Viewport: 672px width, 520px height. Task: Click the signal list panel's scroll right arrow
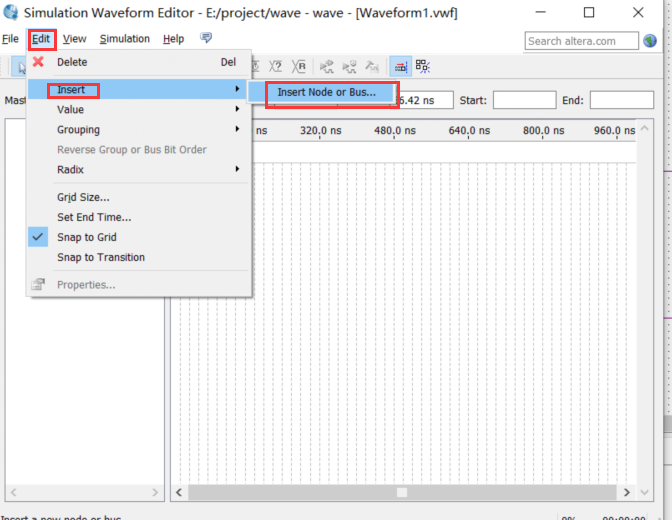pyautogui.click(x=155, y=492)
